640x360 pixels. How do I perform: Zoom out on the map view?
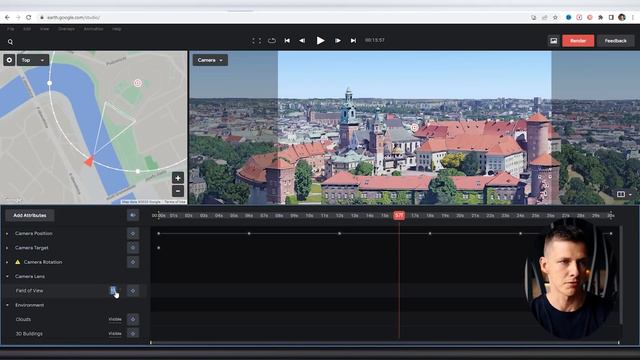pos(178,191)
